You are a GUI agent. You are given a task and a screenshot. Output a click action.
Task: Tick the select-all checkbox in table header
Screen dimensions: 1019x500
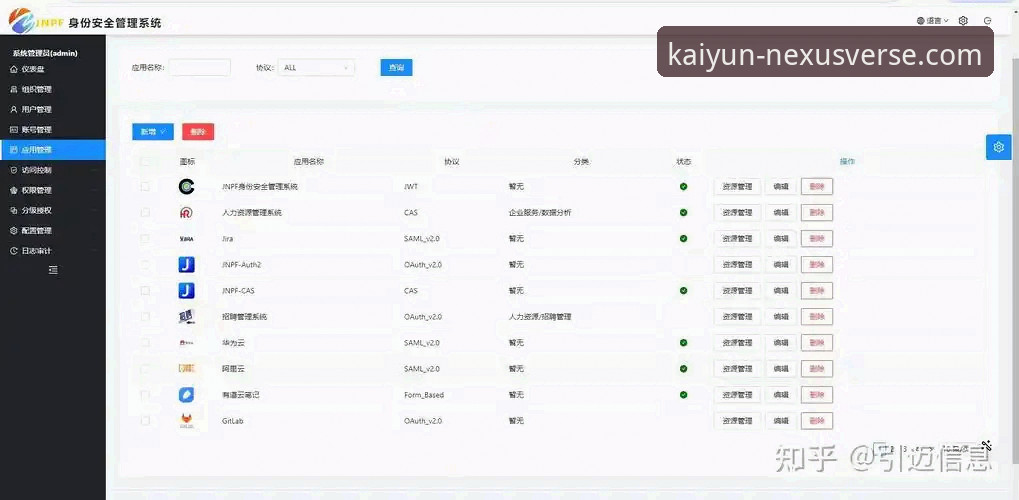(x=145, y=161)
